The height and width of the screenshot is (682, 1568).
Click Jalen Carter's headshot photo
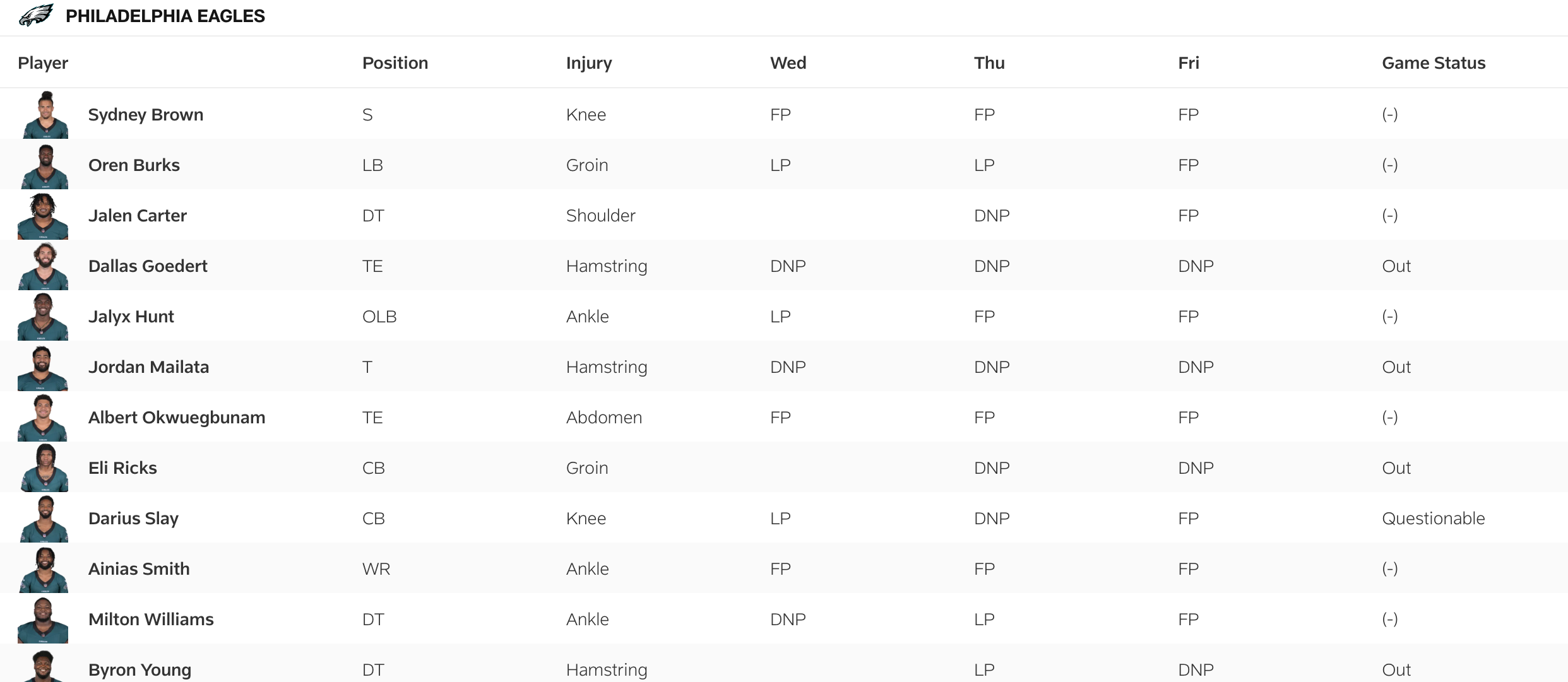point(43,216)
